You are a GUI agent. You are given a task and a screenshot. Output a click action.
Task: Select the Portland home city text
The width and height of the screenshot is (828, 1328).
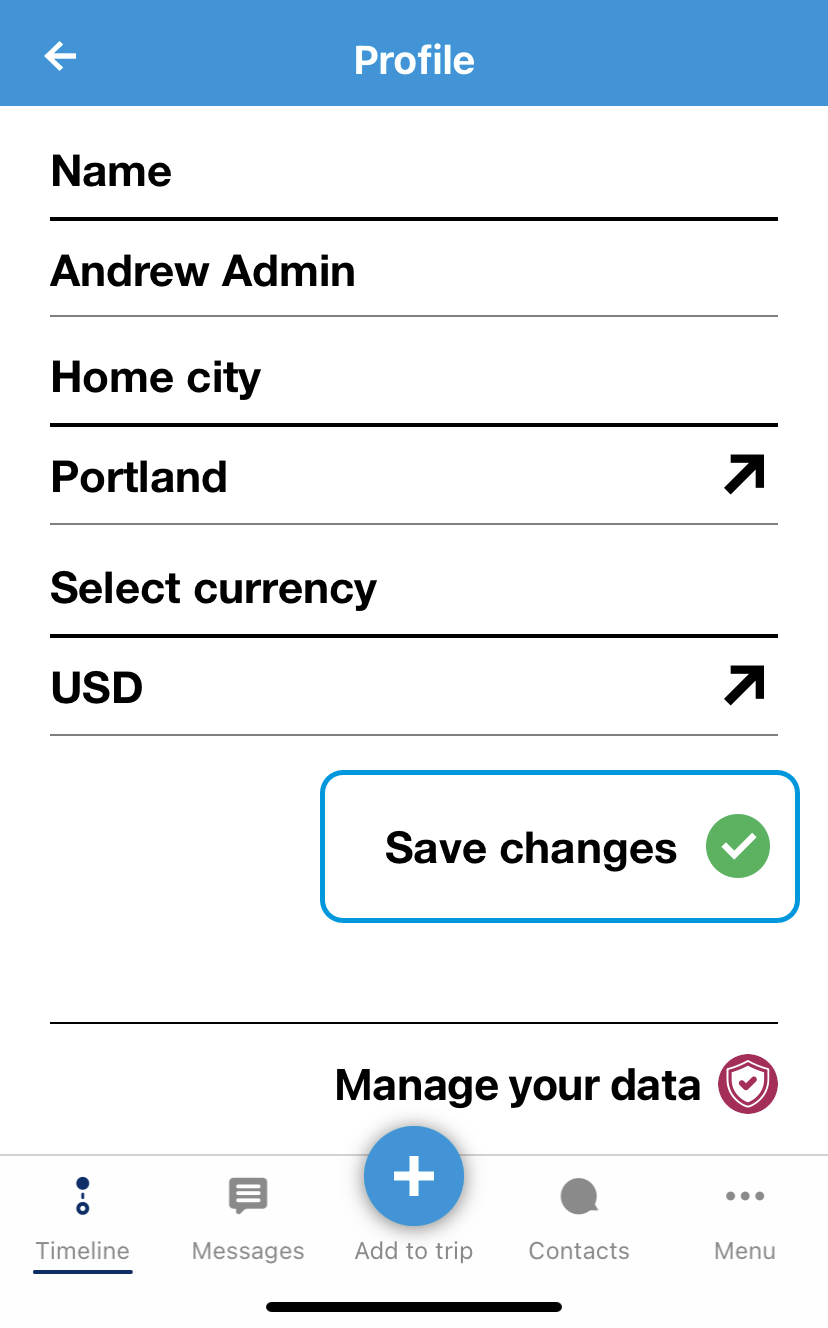[x=139, y=477]
